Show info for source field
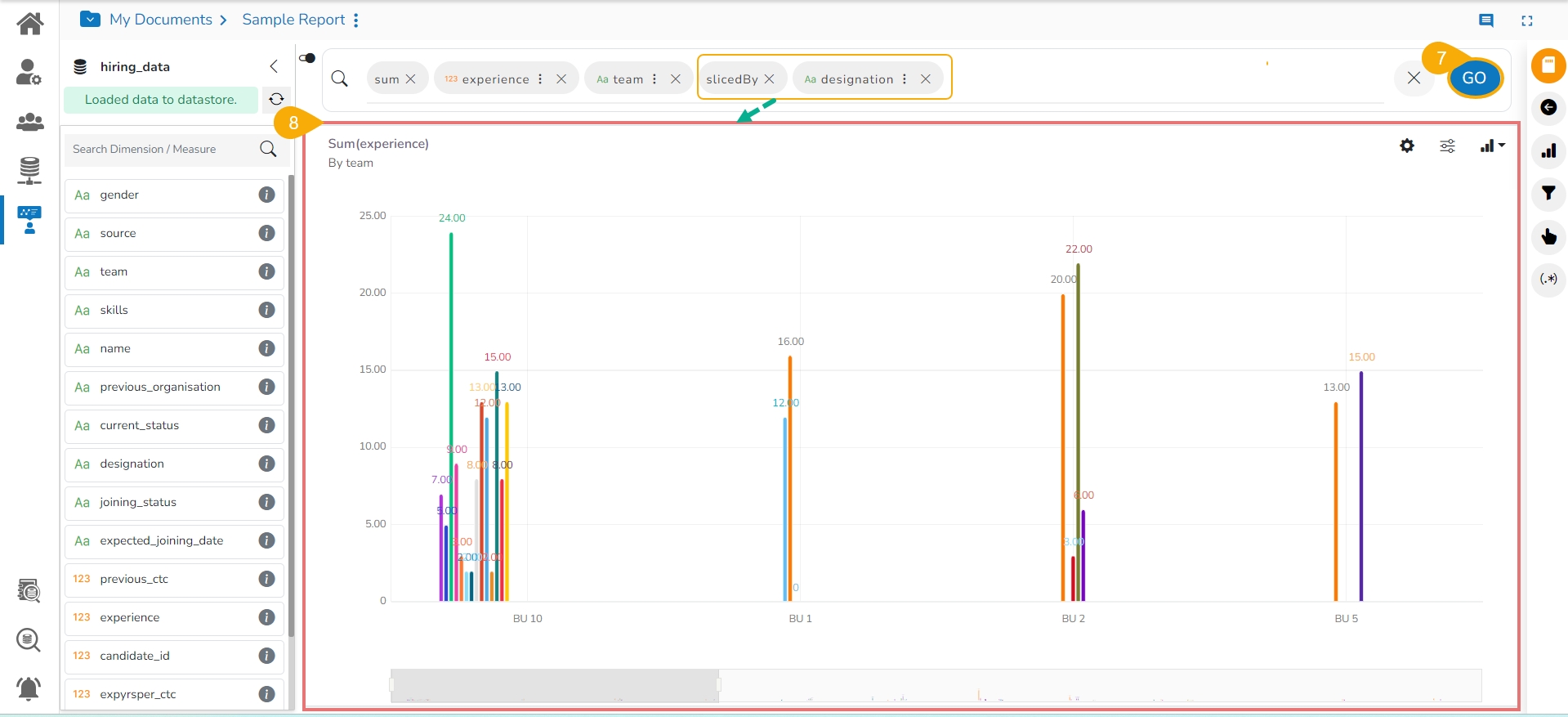This screenshot has width=1568, height=717. click(x=266, y=233)
